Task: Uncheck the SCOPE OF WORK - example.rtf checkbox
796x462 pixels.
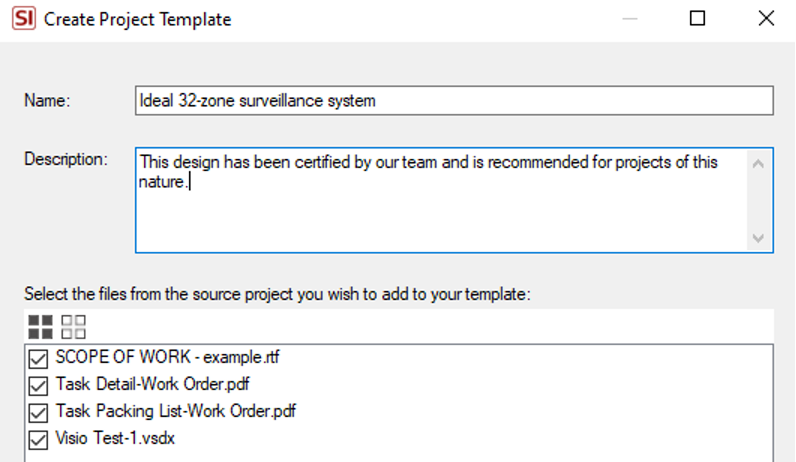Action: click(x=38, y=358)
